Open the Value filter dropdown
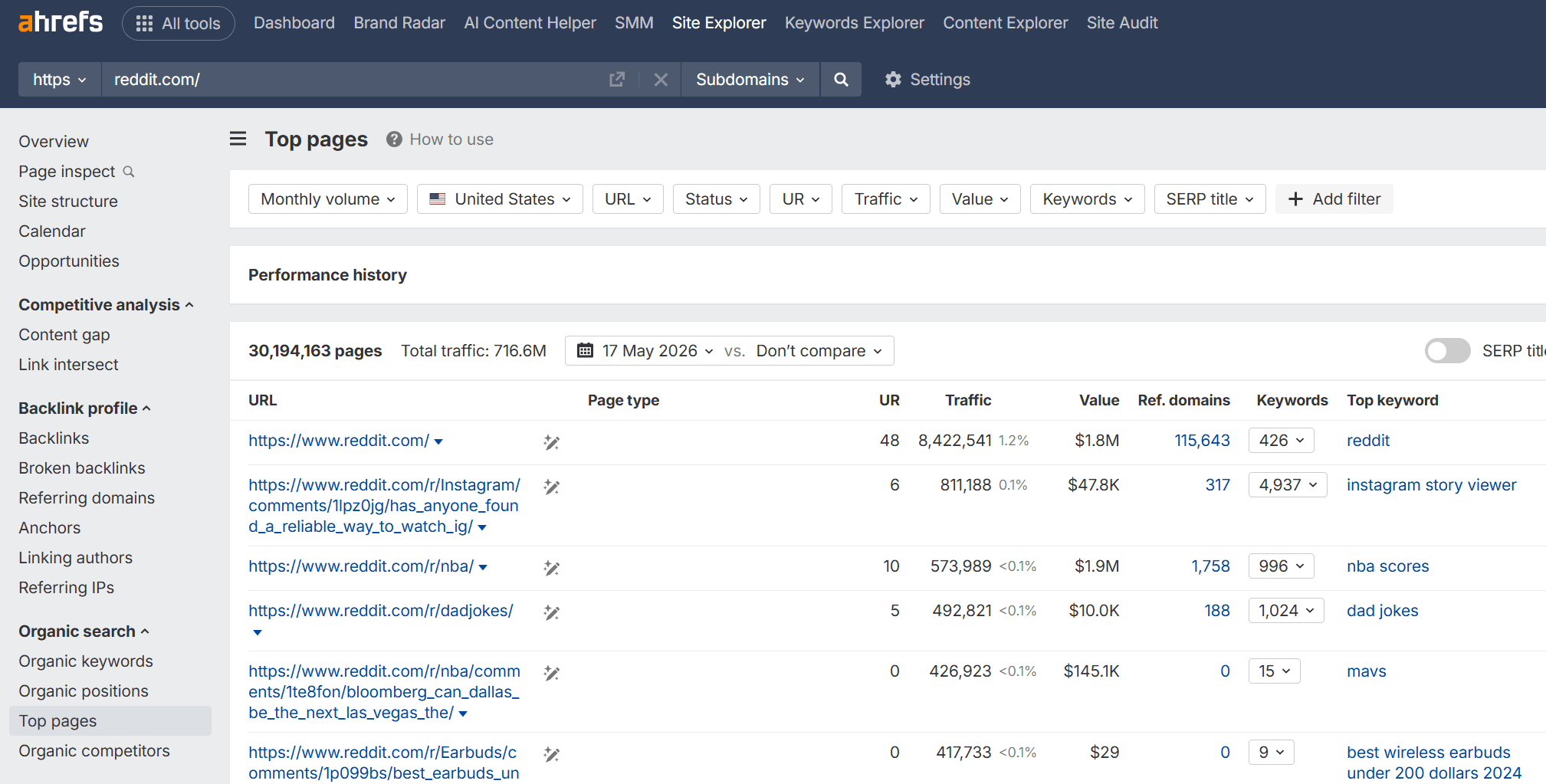The width and height of the screenshot is (1546, 784). tap(980, 199)
